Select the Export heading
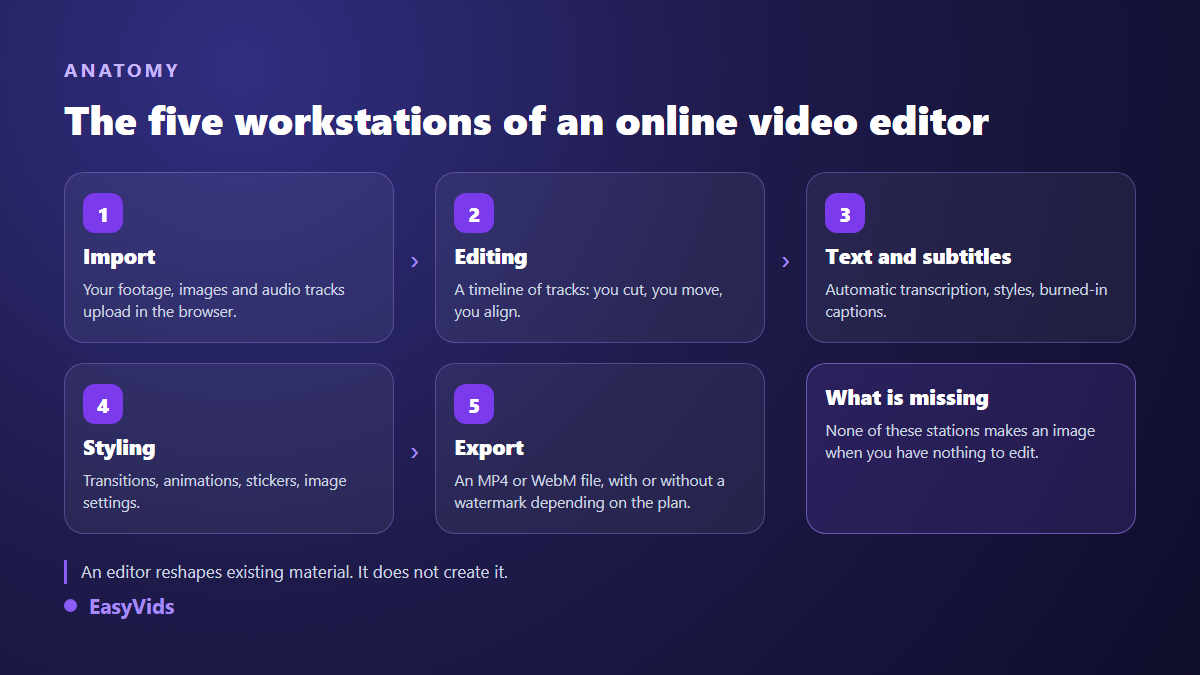 [x=489, y=448]
